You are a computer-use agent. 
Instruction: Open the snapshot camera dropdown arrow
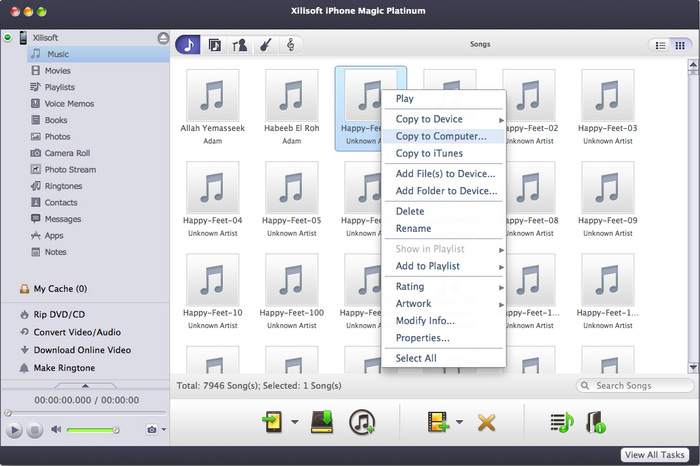click(164, 429)
